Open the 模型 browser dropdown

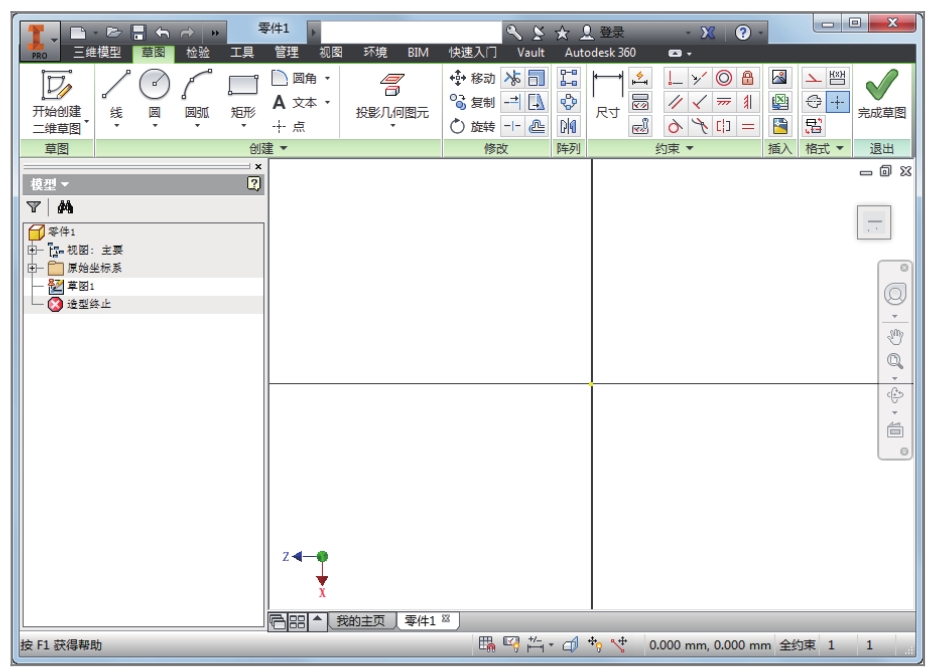[50, 184]
